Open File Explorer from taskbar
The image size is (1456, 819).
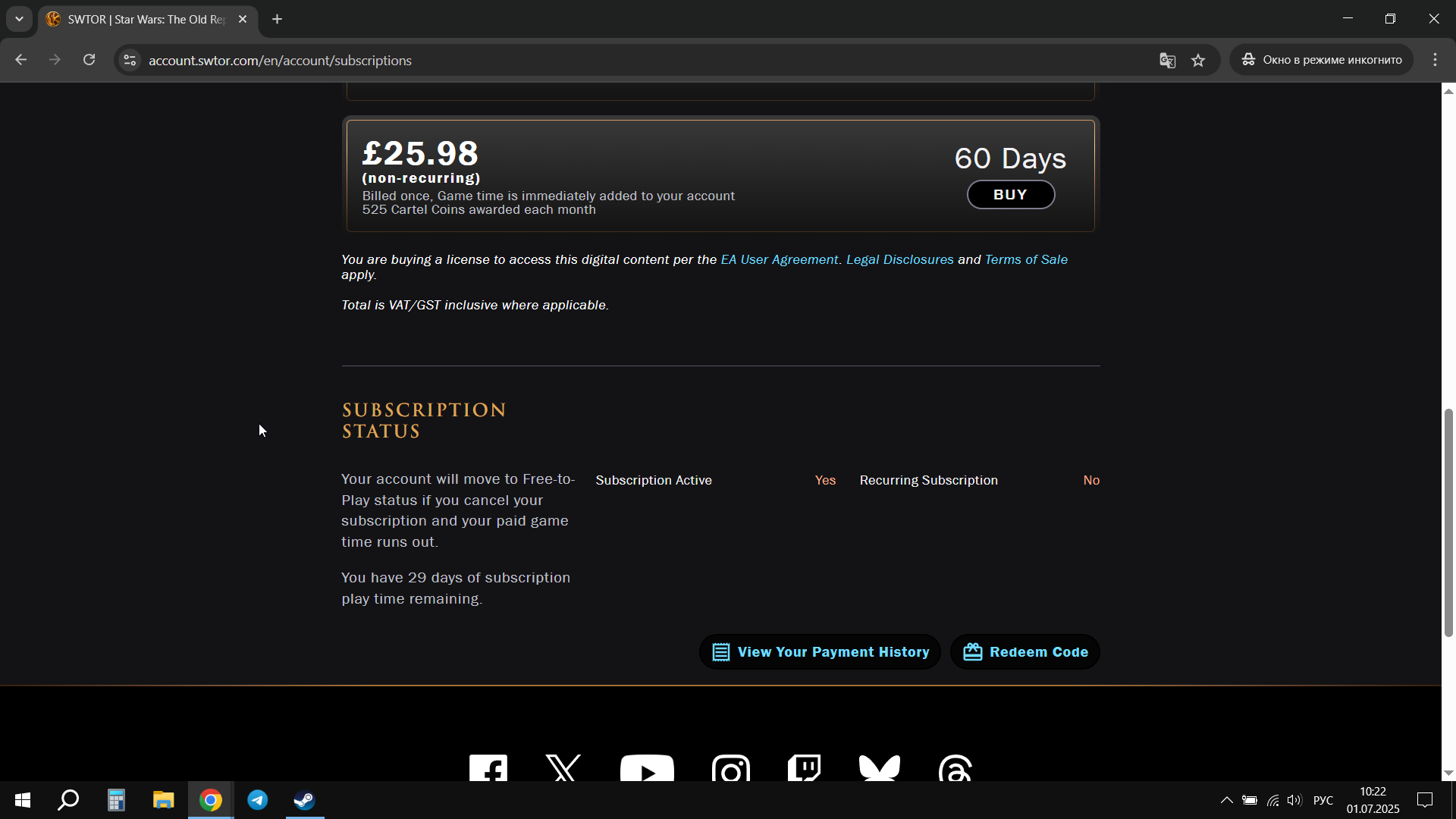point(163,800)
